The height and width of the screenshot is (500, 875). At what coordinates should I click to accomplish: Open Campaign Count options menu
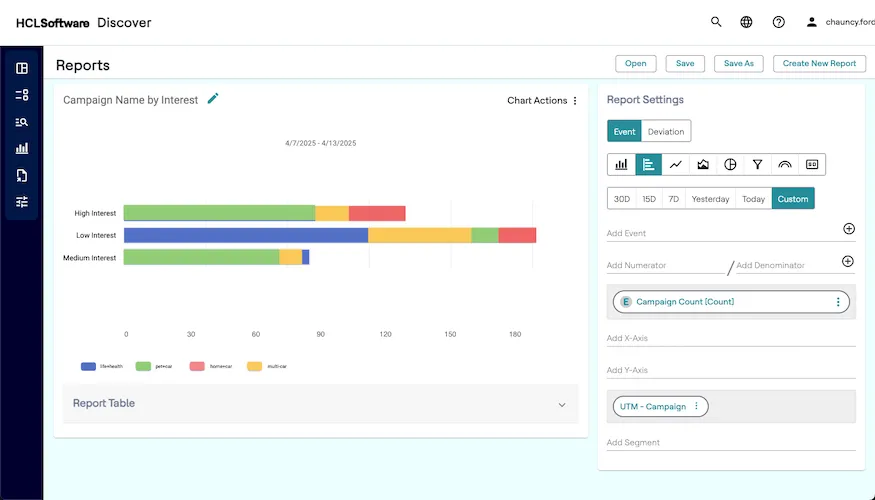point(838,302)
